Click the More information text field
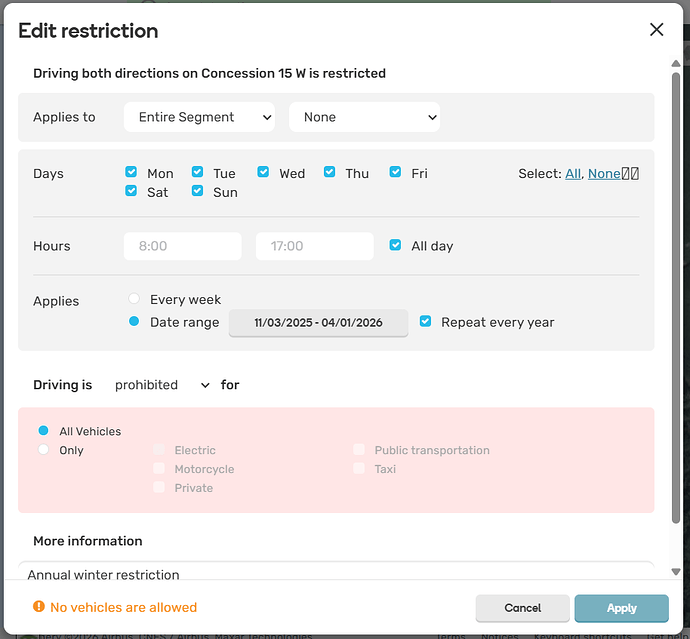Viewport: 690px width, 639px height. (x=335, y=574)
